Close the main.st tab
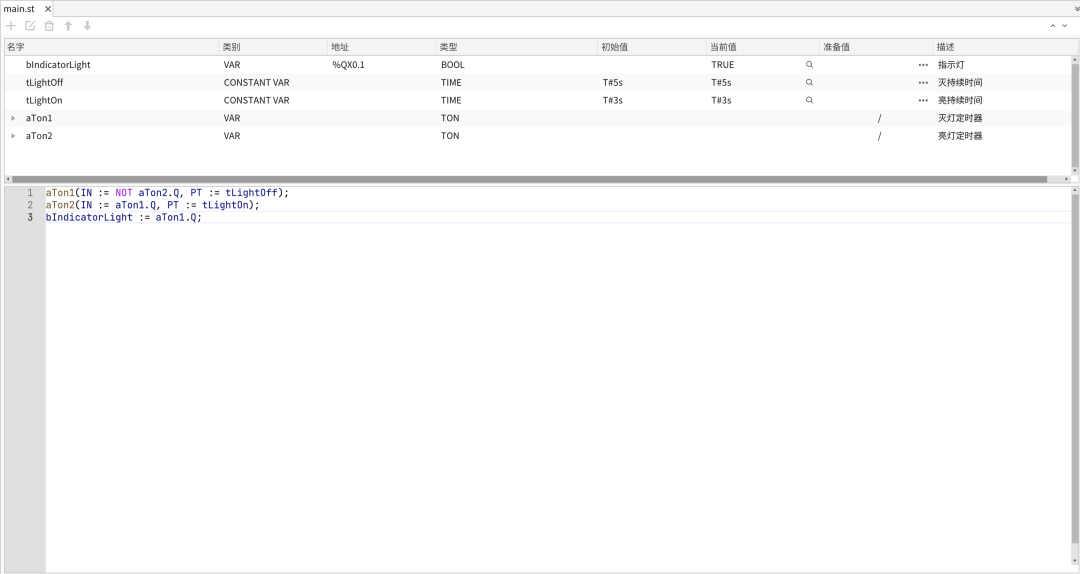Viewport: 1080px width, 574px height. (48, 9)
